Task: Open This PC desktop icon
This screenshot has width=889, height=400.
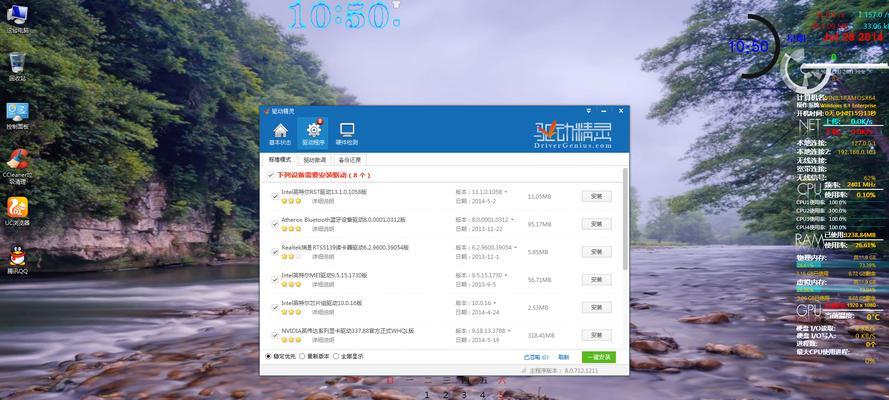Action: tap(18, 18)
